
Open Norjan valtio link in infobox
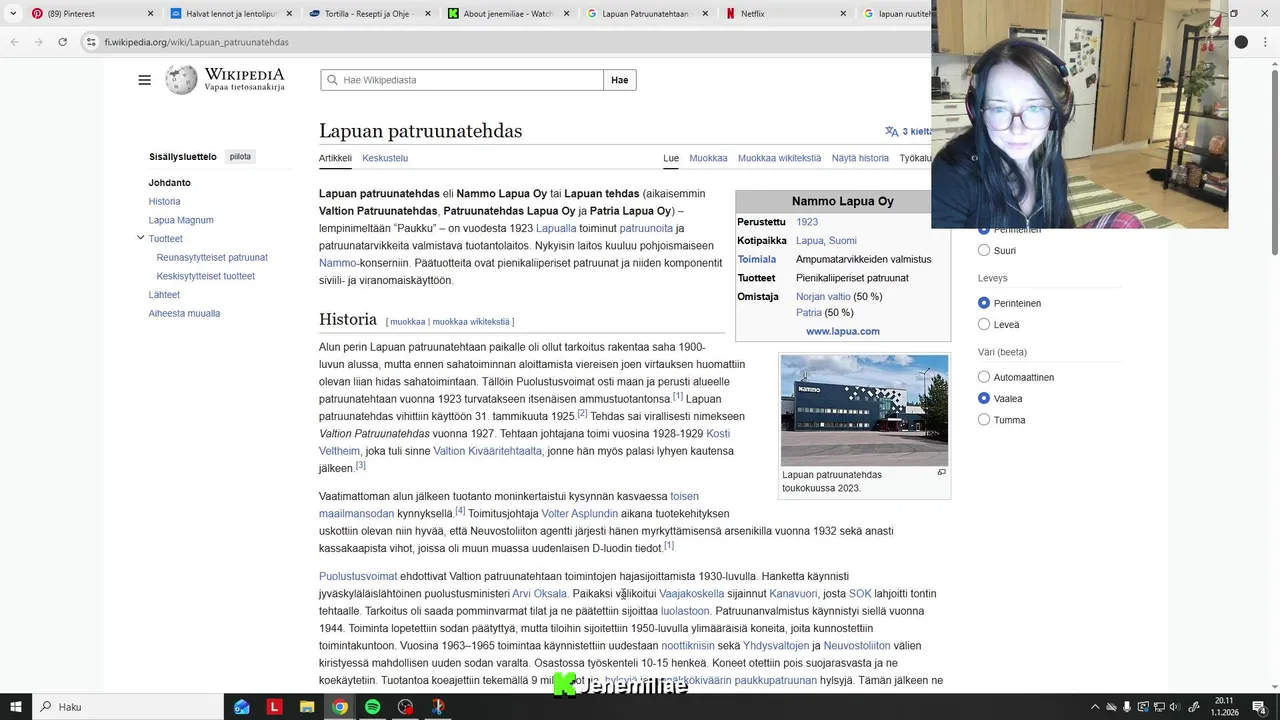tap(823, 297)
